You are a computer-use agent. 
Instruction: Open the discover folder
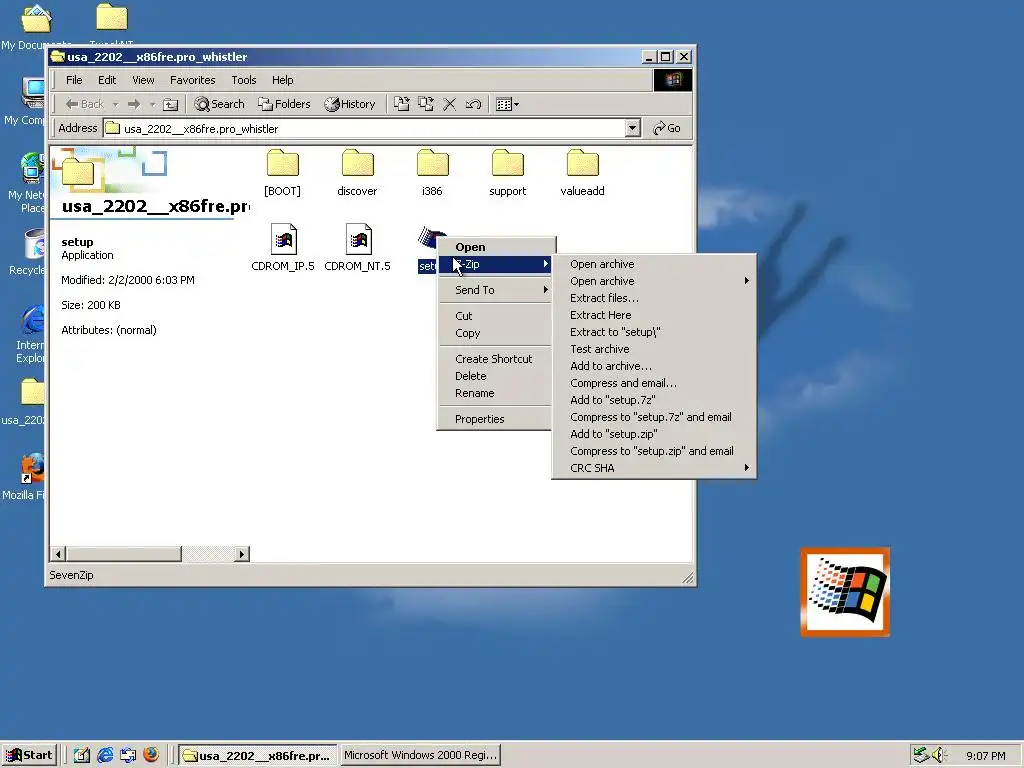pos(357,173)
